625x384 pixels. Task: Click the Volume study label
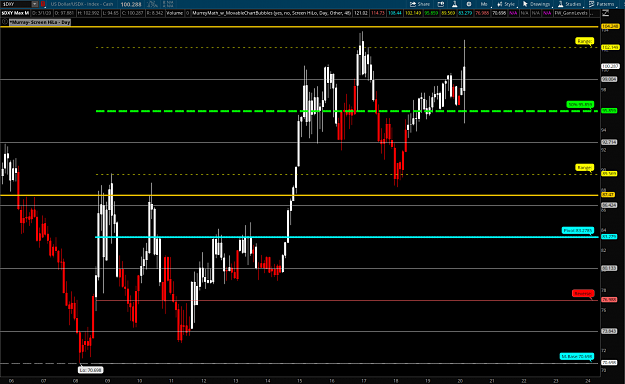(x=175, y=13)
